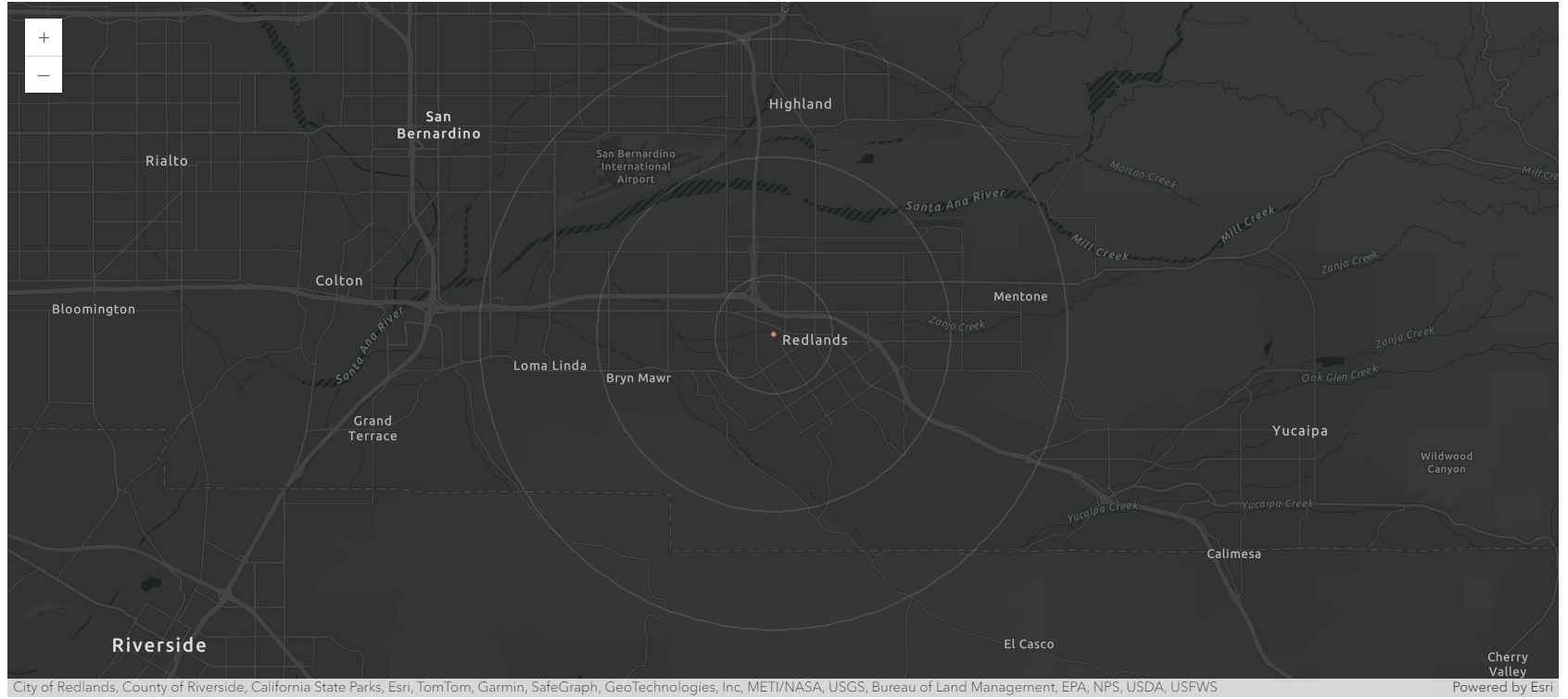The width and height of the screenshot is (1568, 699).
Task: Click the Calimesa place label
Action: (x=1233, y=554)
